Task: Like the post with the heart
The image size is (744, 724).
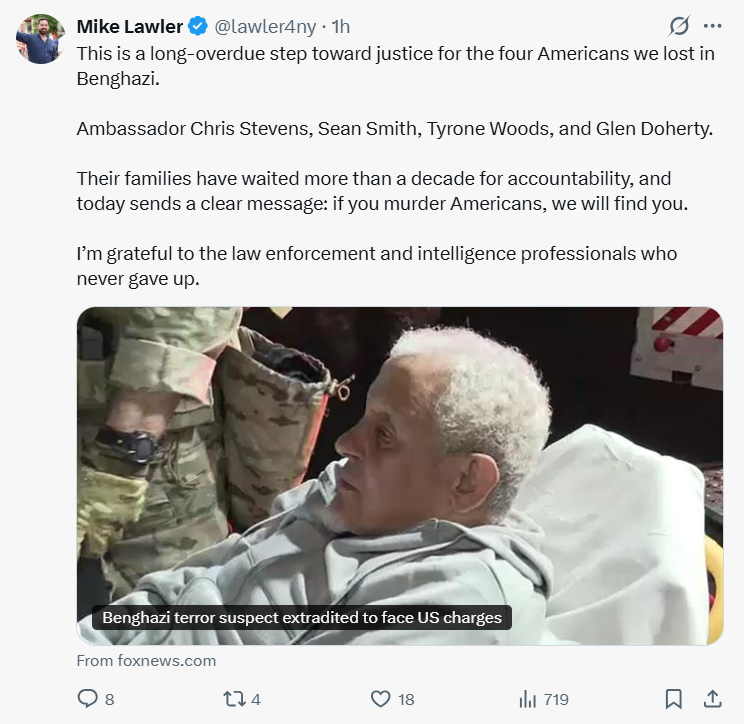Action: 380,699
